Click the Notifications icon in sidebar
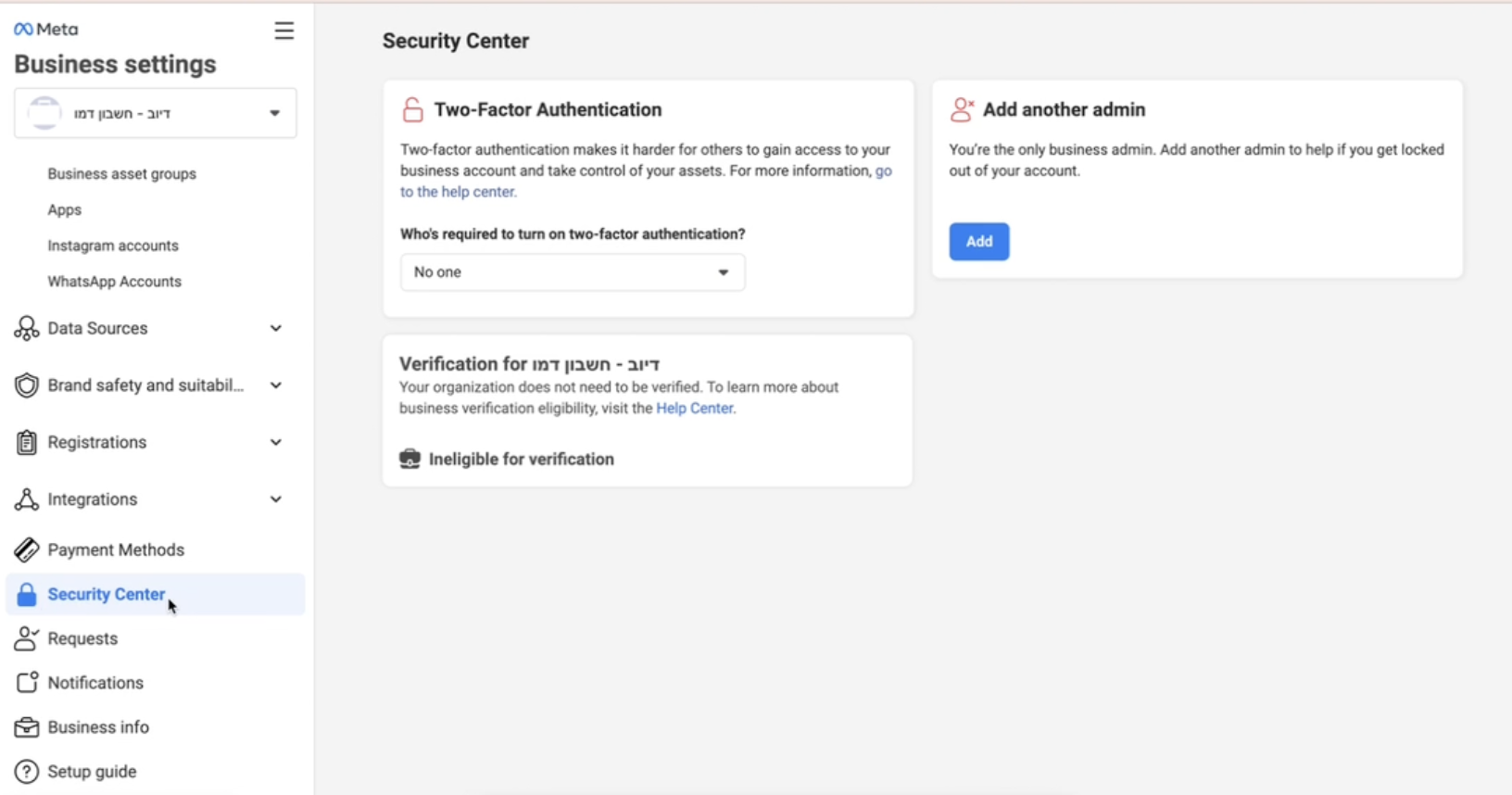This screenshot has height=795, width=1512. point(27,683)
